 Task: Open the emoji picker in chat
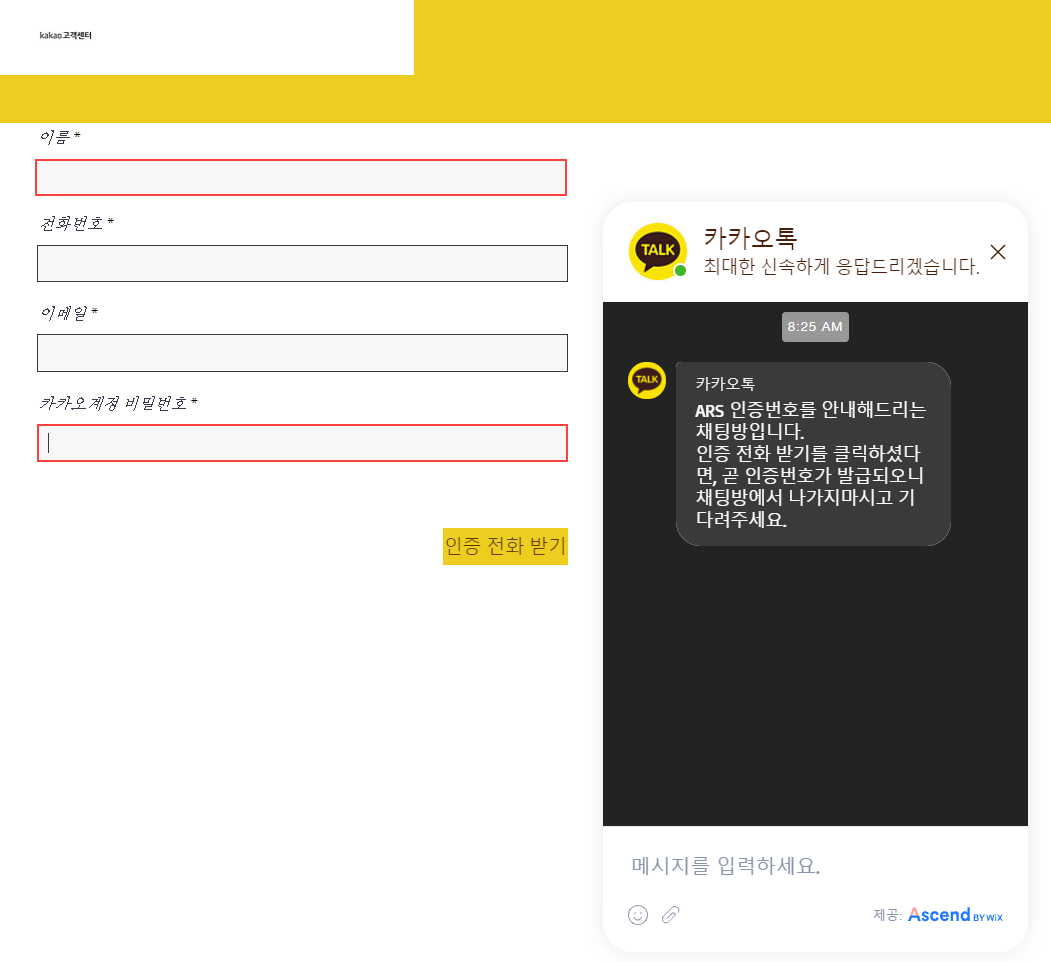point(637,915)
